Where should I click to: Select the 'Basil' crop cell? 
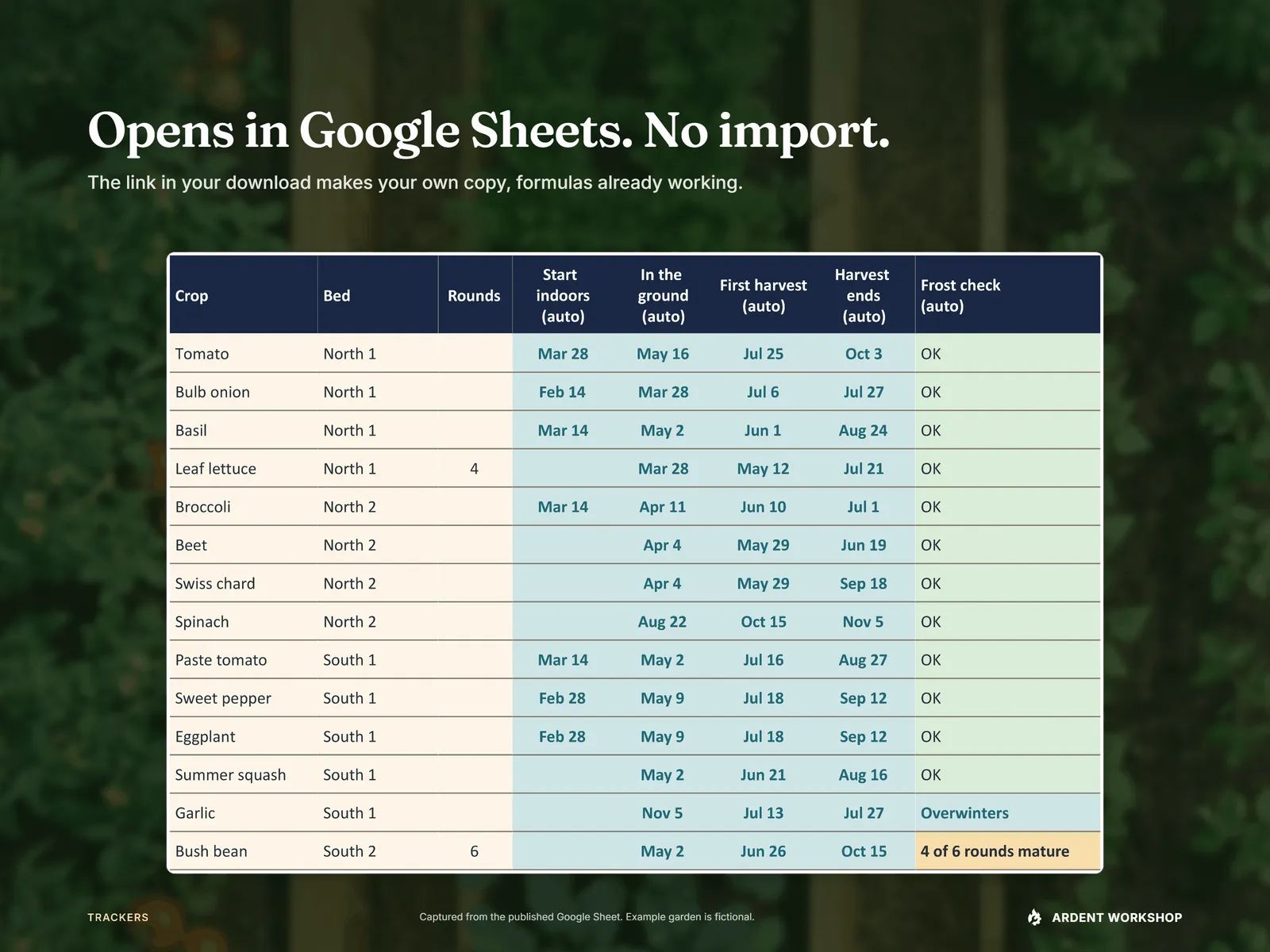(x=243, y=430)
